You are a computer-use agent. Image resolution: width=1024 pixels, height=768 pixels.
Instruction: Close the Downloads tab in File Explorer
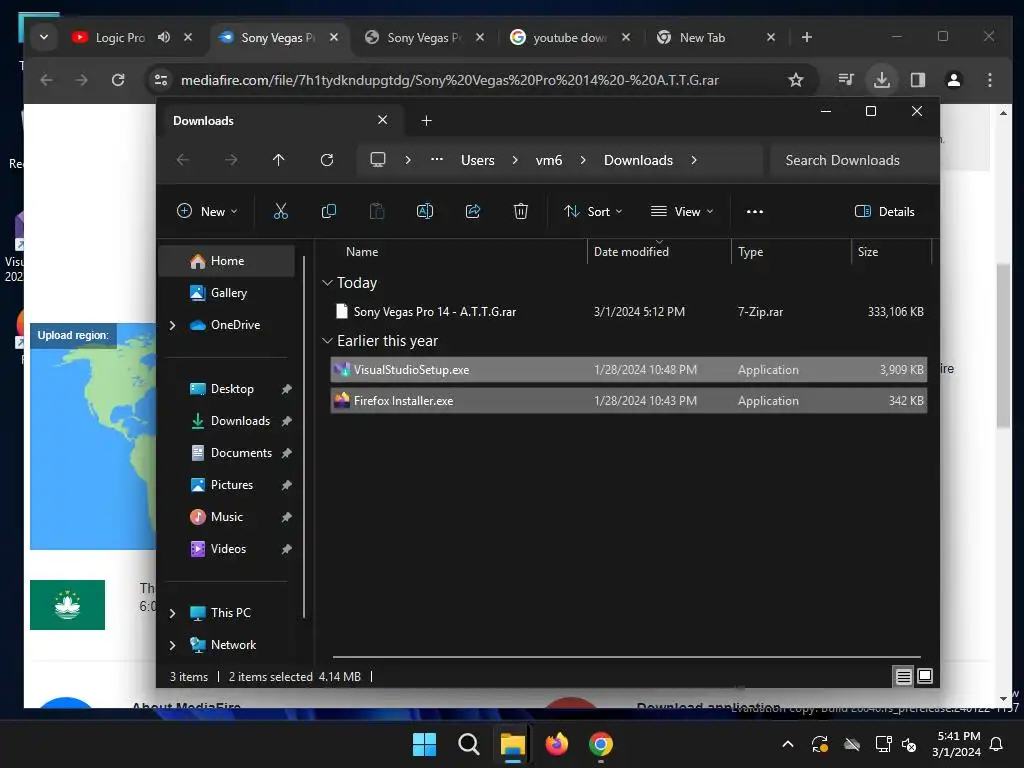click(383, 120)
